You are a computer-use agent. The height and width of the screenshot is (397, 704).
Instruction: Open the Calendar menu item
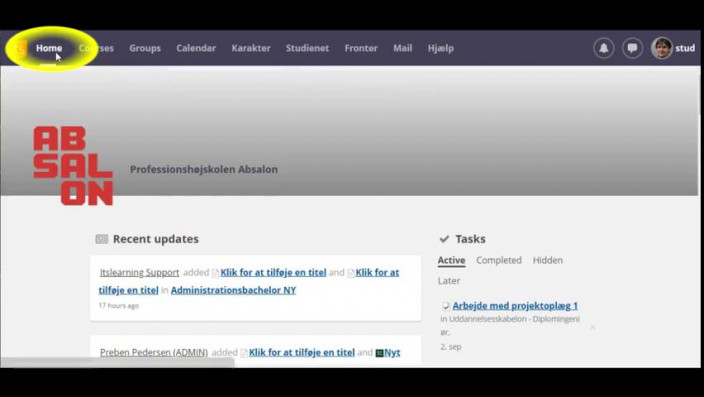tap(196, 48)
